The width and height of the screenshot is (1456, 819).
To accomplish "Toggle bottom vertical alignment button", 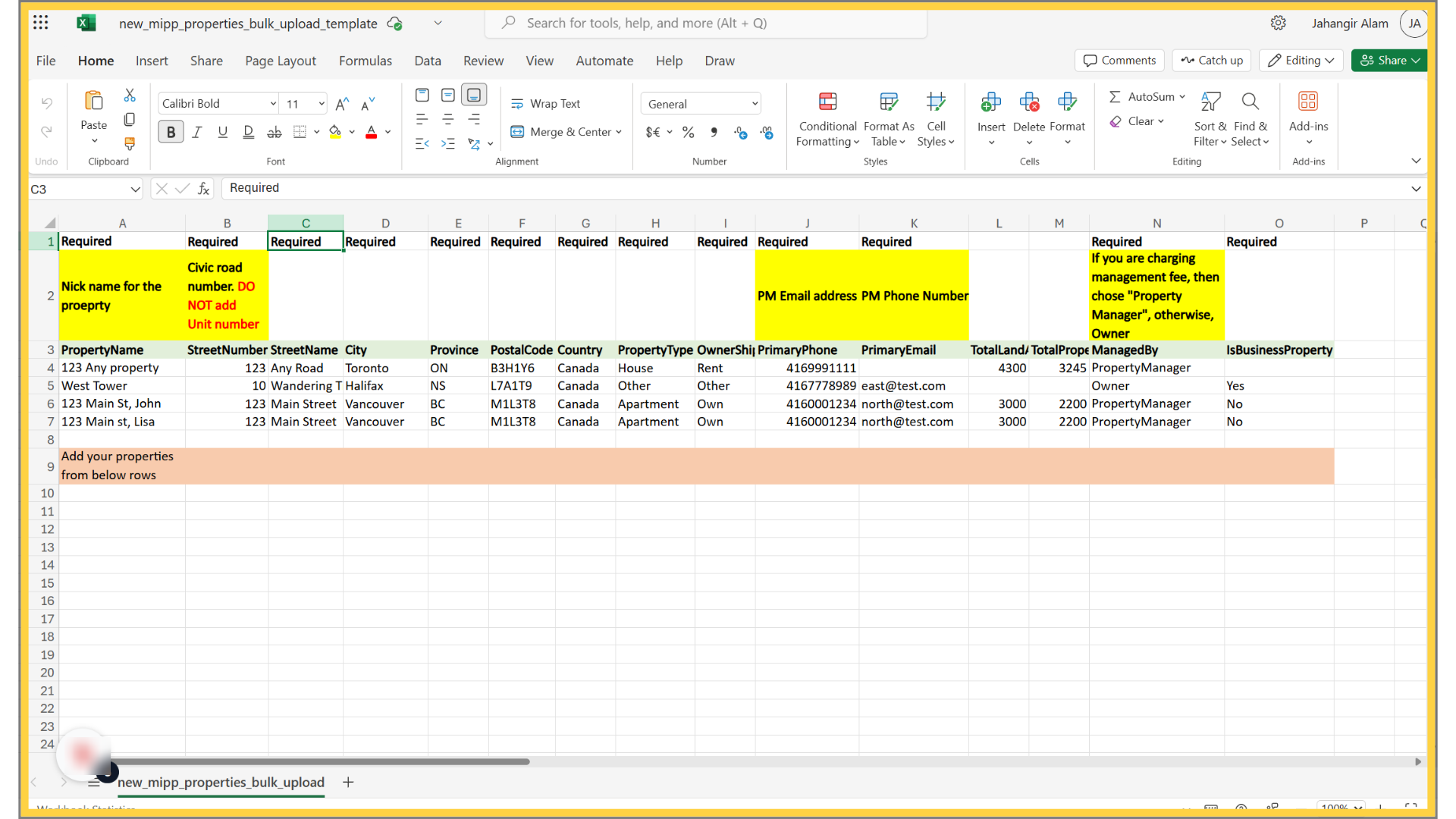I will click(474, 95).
